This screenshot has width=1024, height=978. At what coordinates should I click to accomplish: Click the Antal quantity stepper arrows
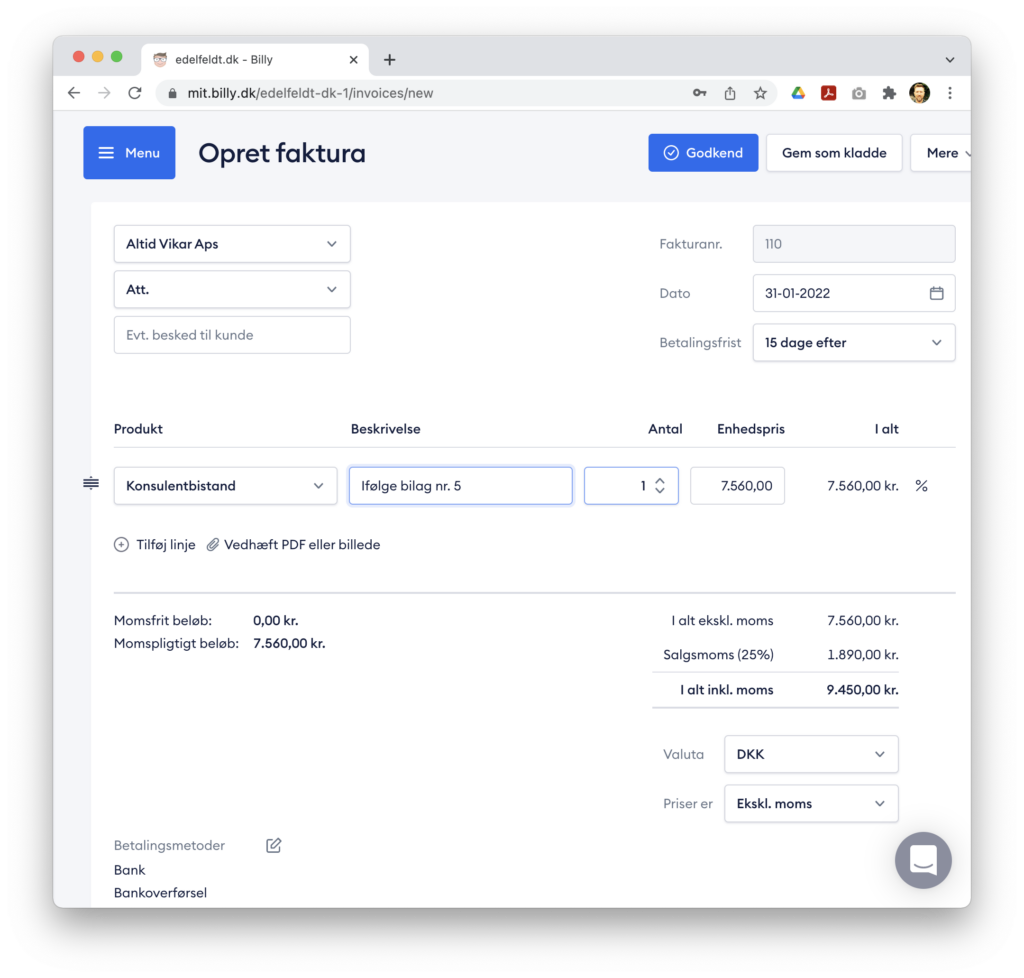660,486
